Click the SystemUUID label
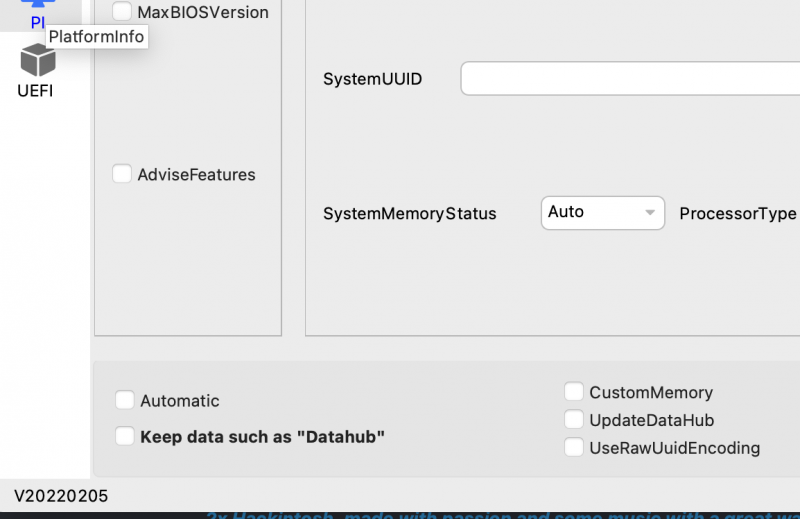This screenshot has width=800, height=519. click(372, 79)
